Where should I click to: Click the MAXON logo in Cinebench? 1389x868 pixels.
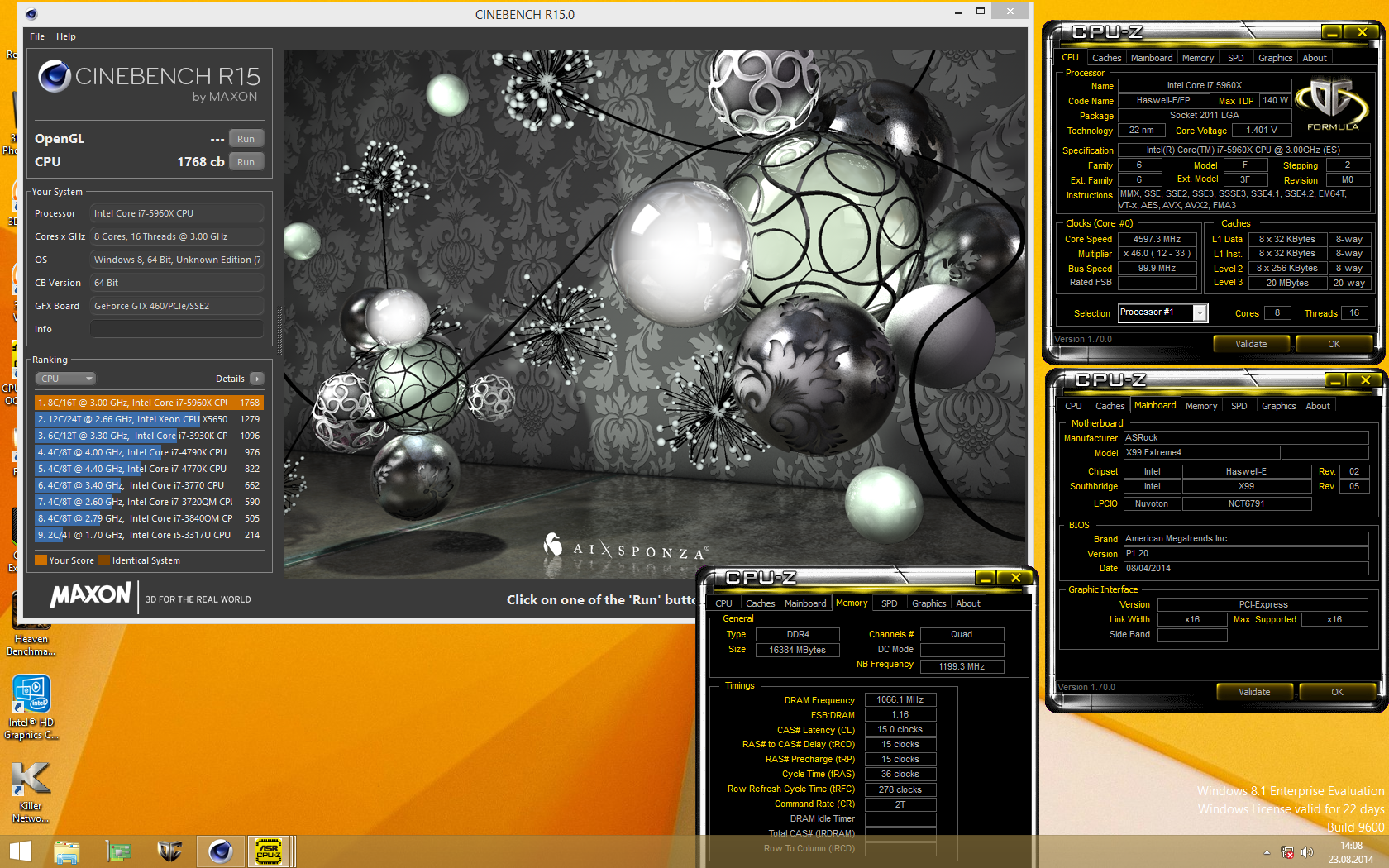[x=91, y=594]
